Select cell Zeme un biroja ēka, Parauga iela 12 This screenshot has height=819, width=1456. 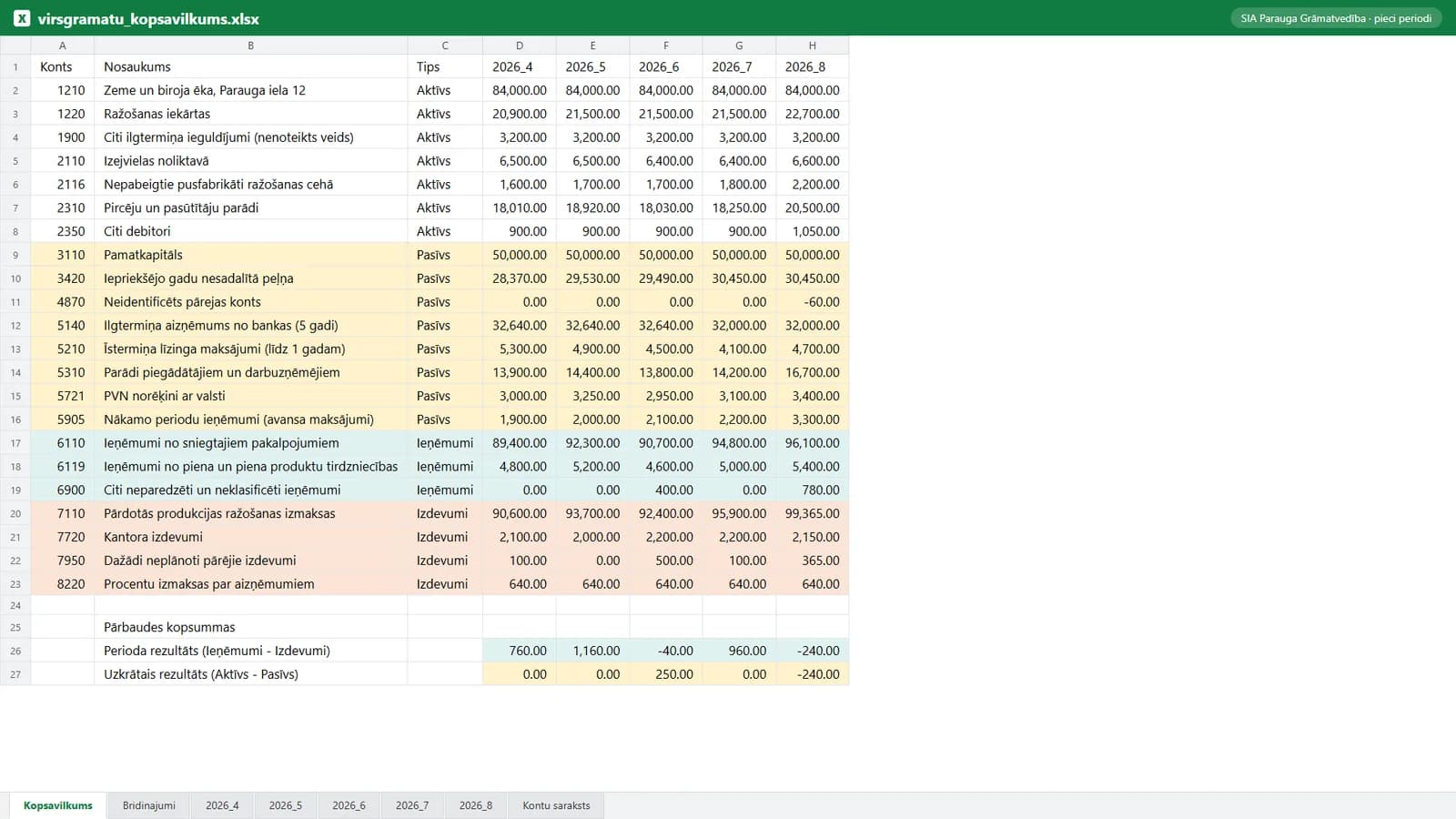coord(251,90)
